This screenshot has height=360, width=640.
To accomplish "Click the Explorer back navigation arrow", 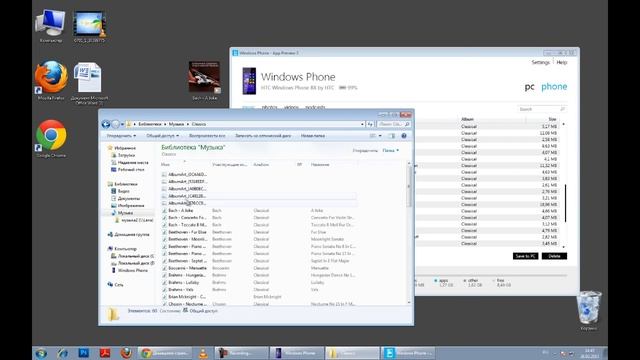I will (106, 124).
